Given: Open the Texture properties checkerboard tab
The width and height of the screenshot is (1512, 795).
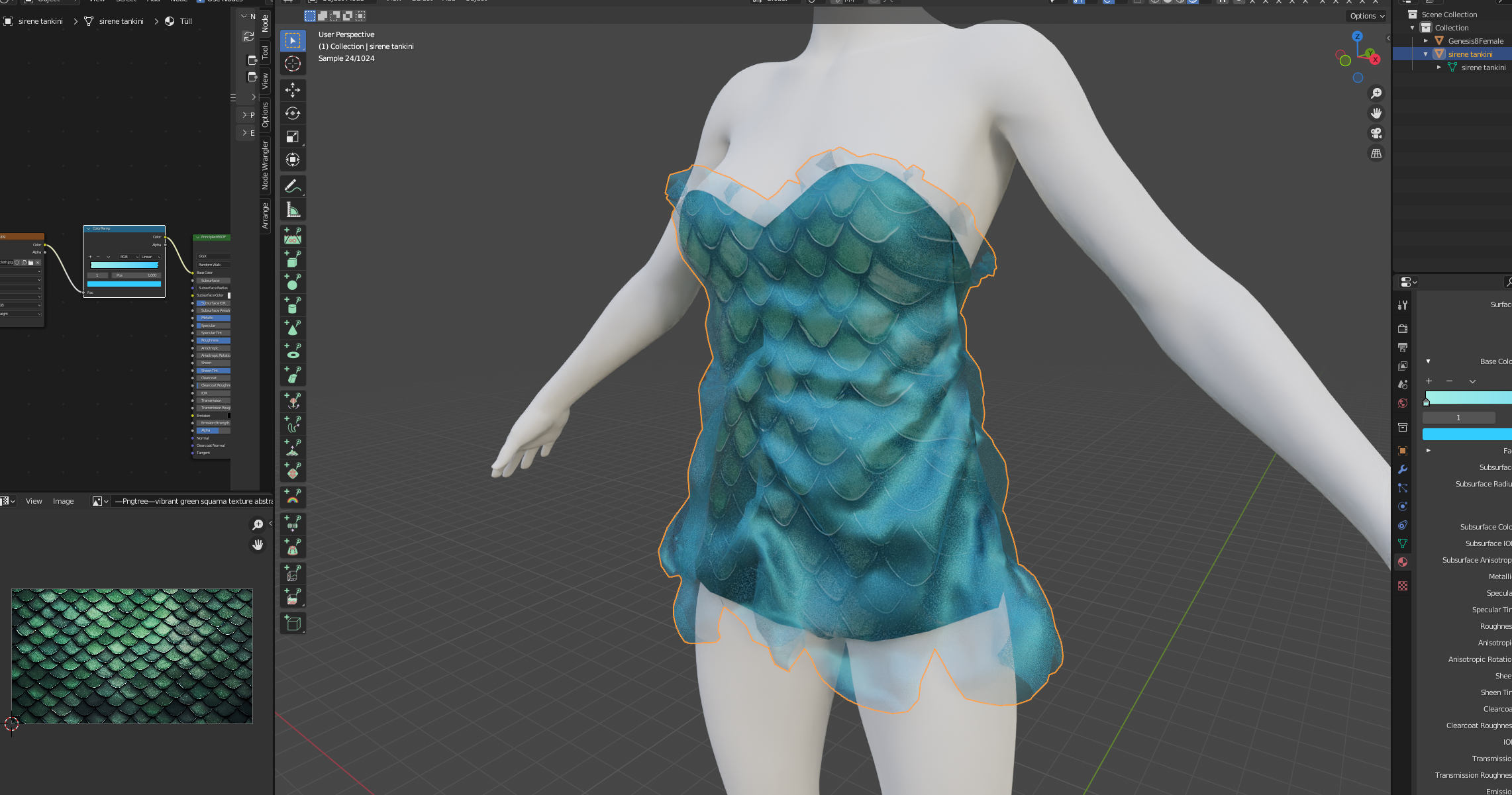Looking at the screenshot, I should [1403, 586].
